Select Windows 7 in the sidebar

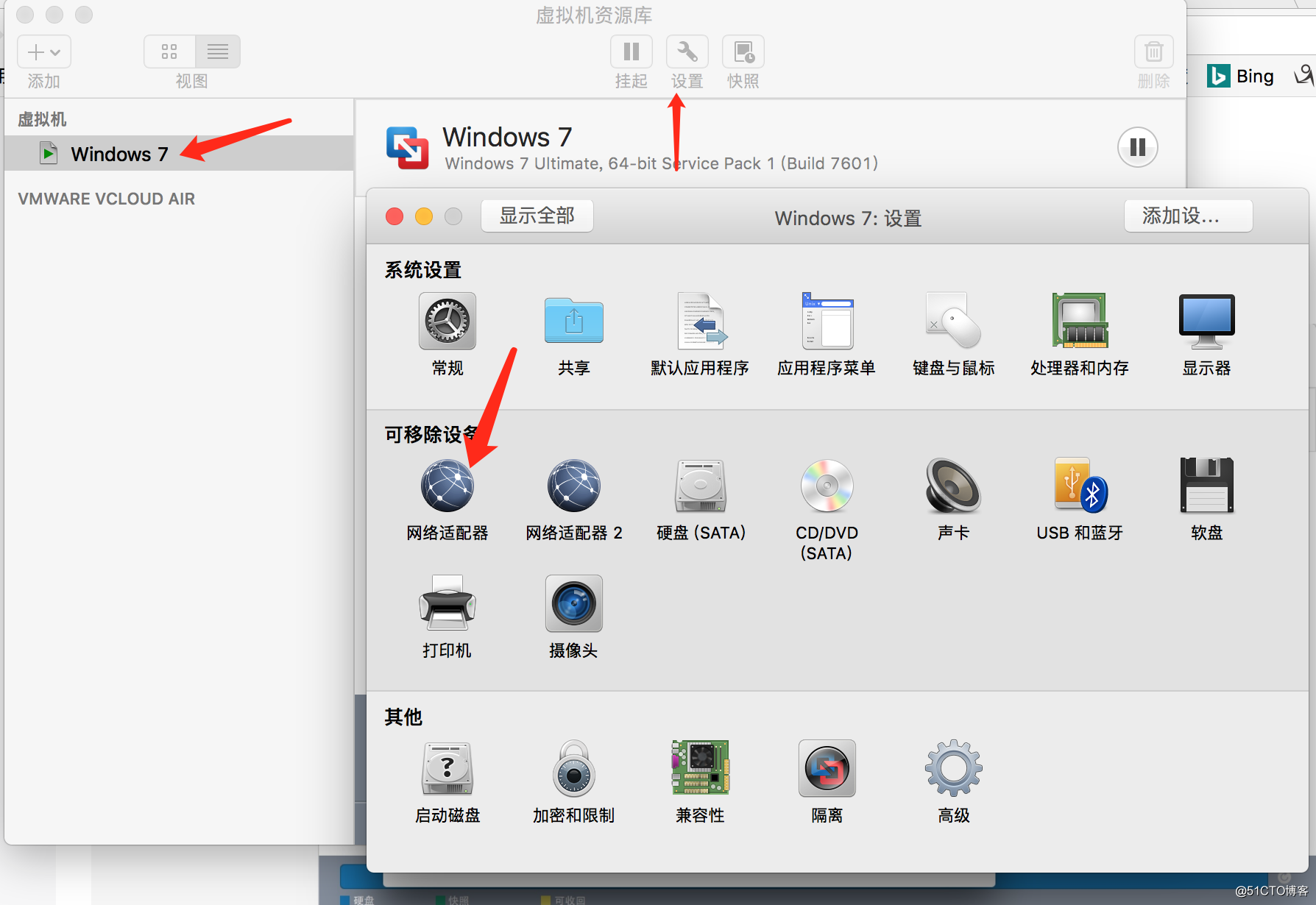point(179,153)
